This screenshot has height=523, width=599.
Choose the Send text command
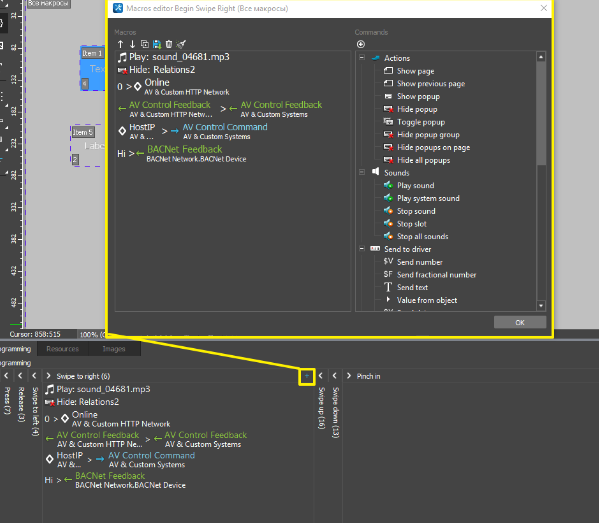412,287
